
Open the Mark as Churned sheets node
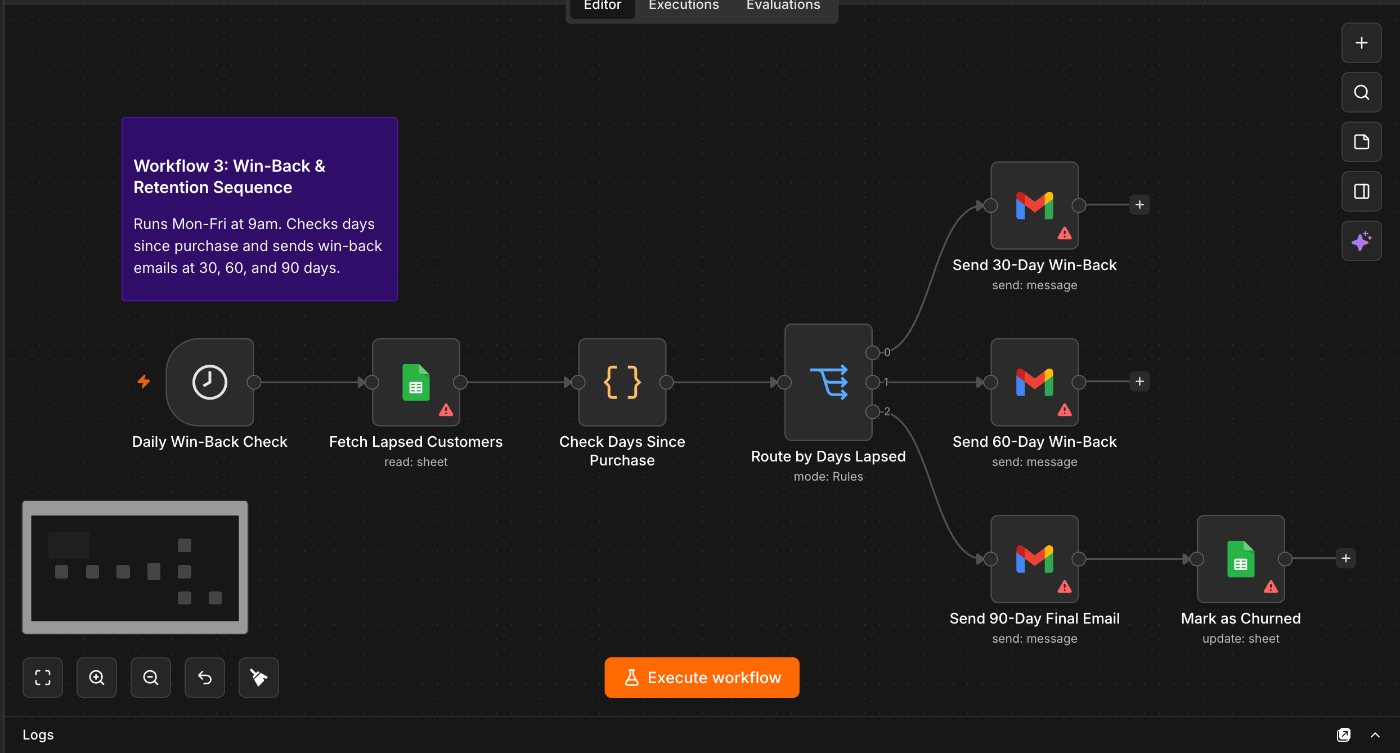(1241, 559)
